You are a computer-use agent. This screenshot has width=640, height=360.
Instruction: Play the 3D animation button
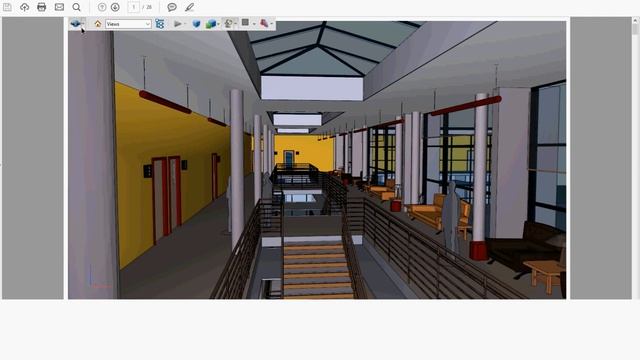click(178, 24)
